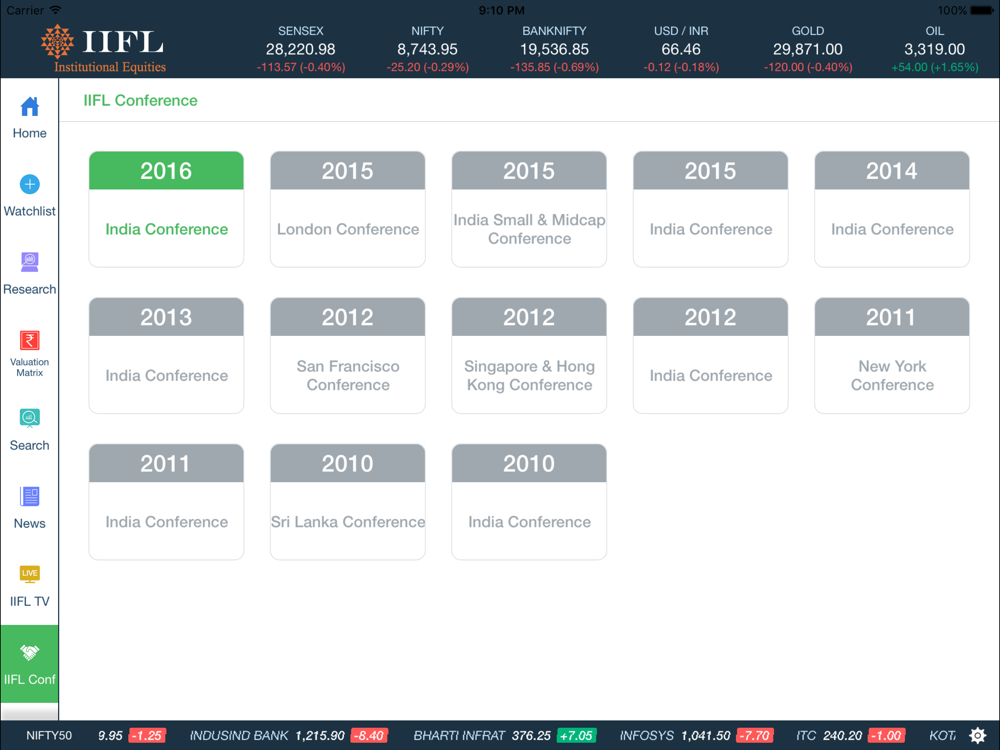Screen dimensions: 1000x750
Task: Select ITC in bottom ticker
Action: coord(806,735)
